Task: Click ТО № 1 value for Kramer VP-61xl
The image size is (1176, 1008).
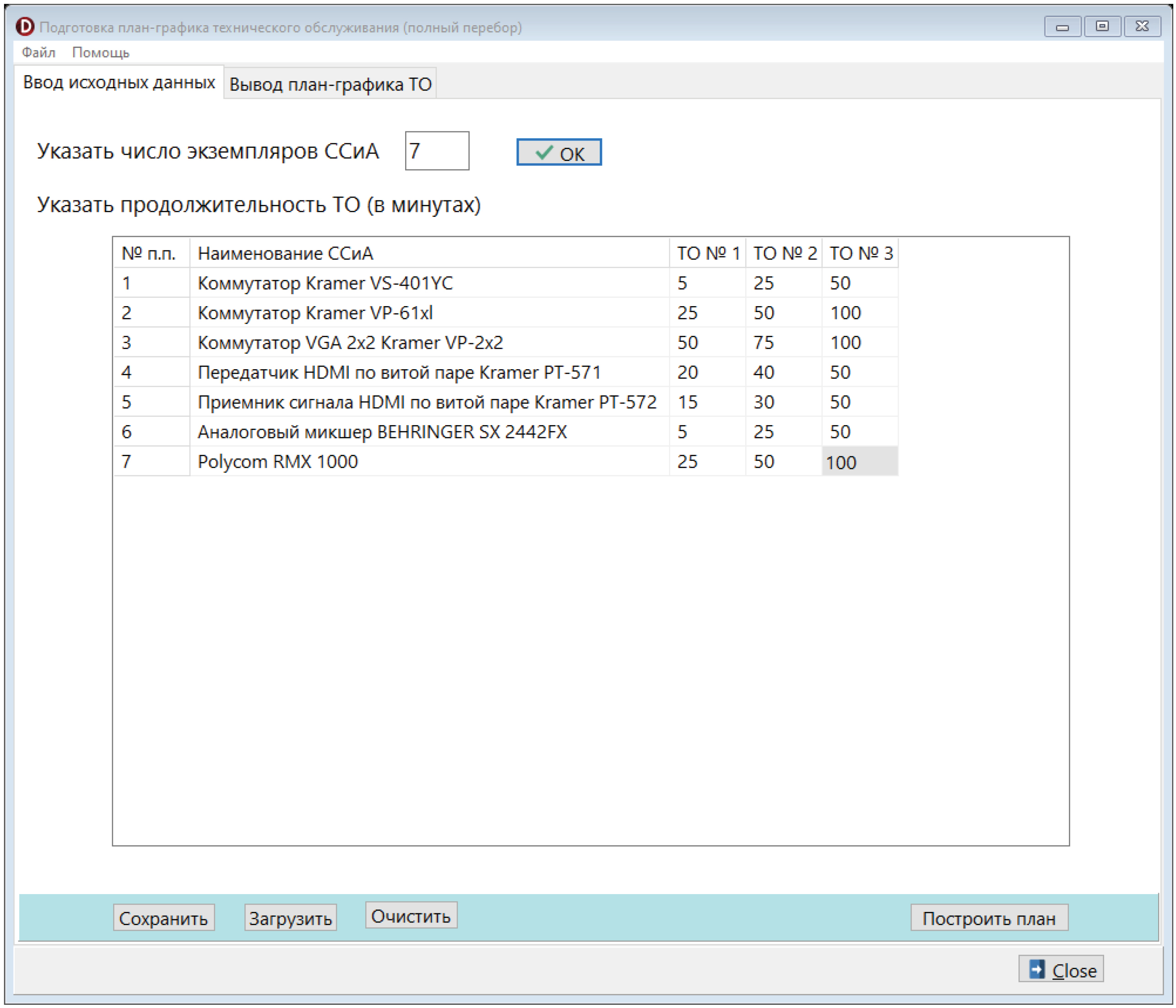Action: pos(707,313)
